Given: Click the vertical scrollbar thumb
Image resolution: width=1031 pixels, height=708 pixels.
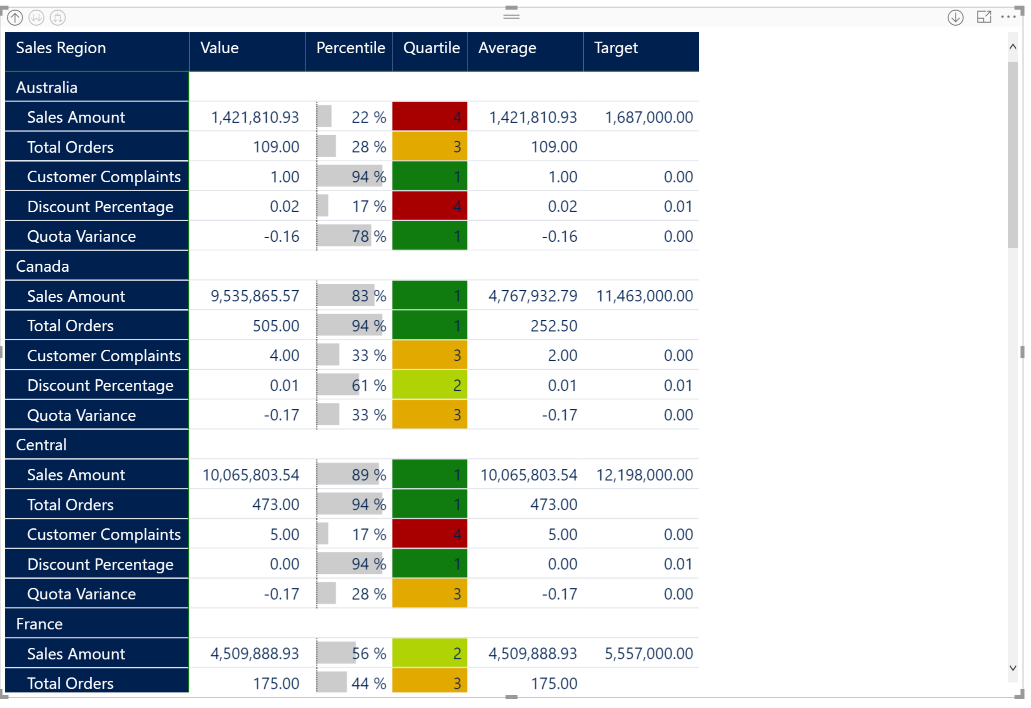Looking at the screenshot, I should 1013,150.
